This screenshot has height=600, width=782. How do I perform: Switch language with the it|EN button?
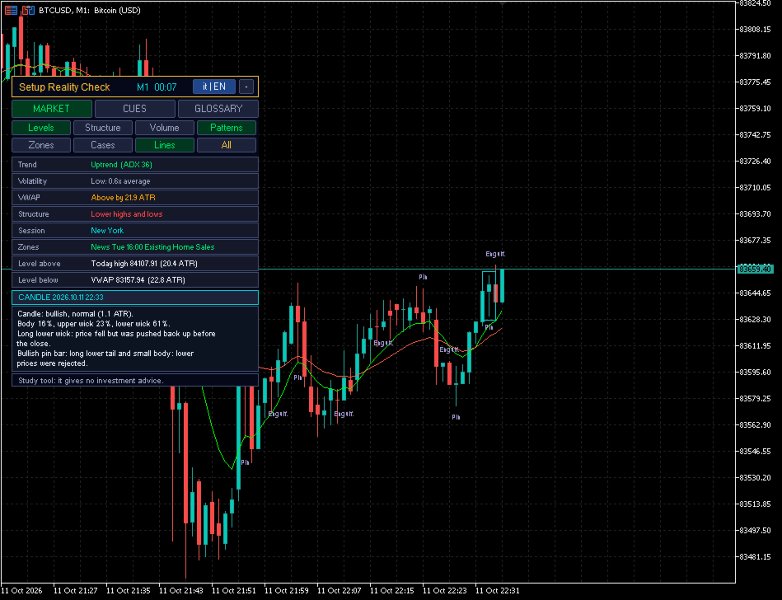point(214,87)
